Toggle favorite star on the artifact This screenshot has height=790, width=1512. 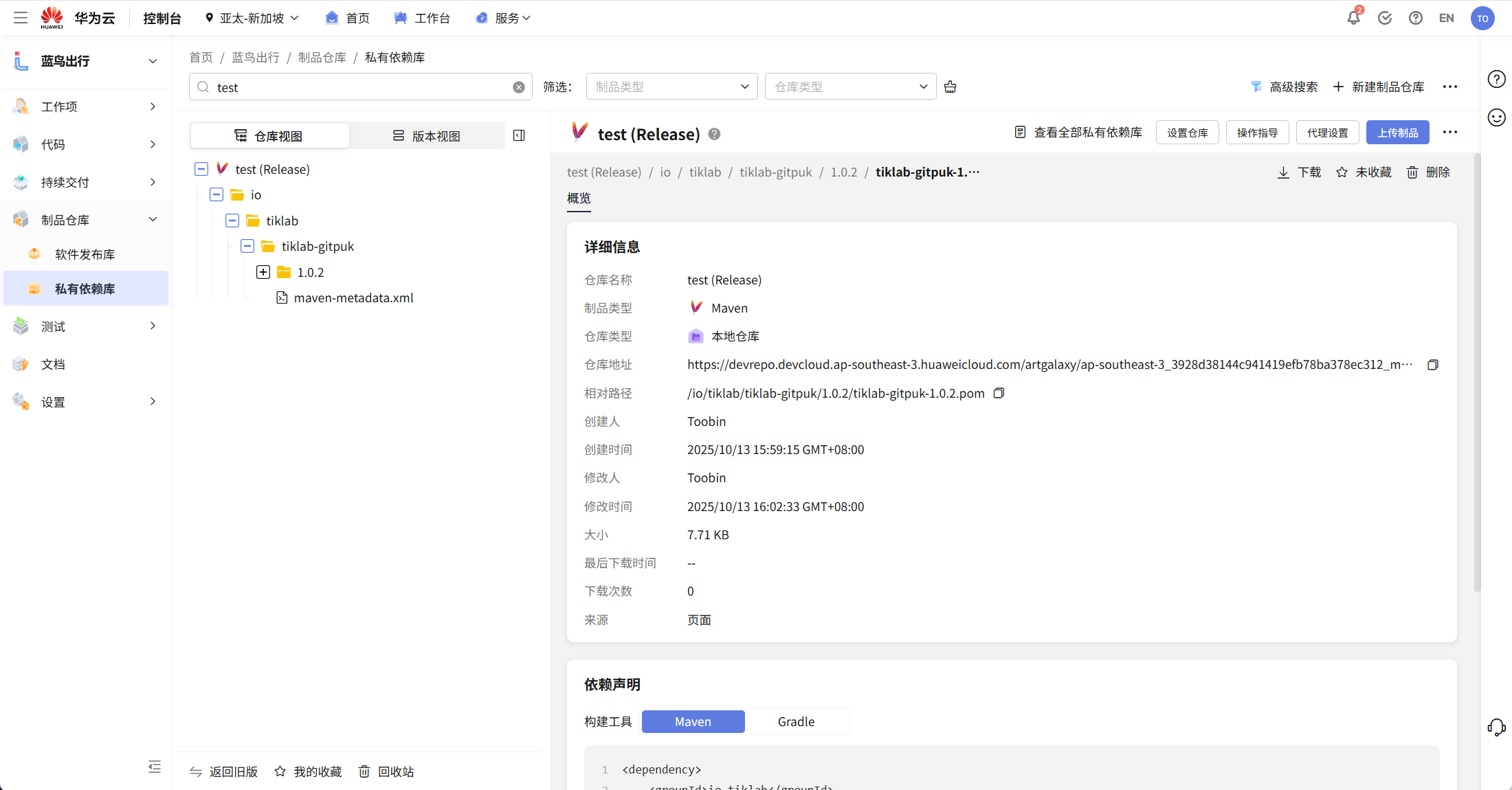(x=1342, y=172)
